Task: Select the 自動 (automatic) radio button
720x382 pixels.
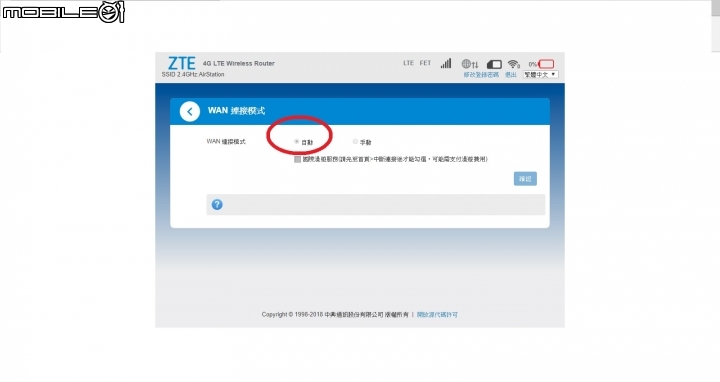Action: pyautogui.click(x=297, y=142)
